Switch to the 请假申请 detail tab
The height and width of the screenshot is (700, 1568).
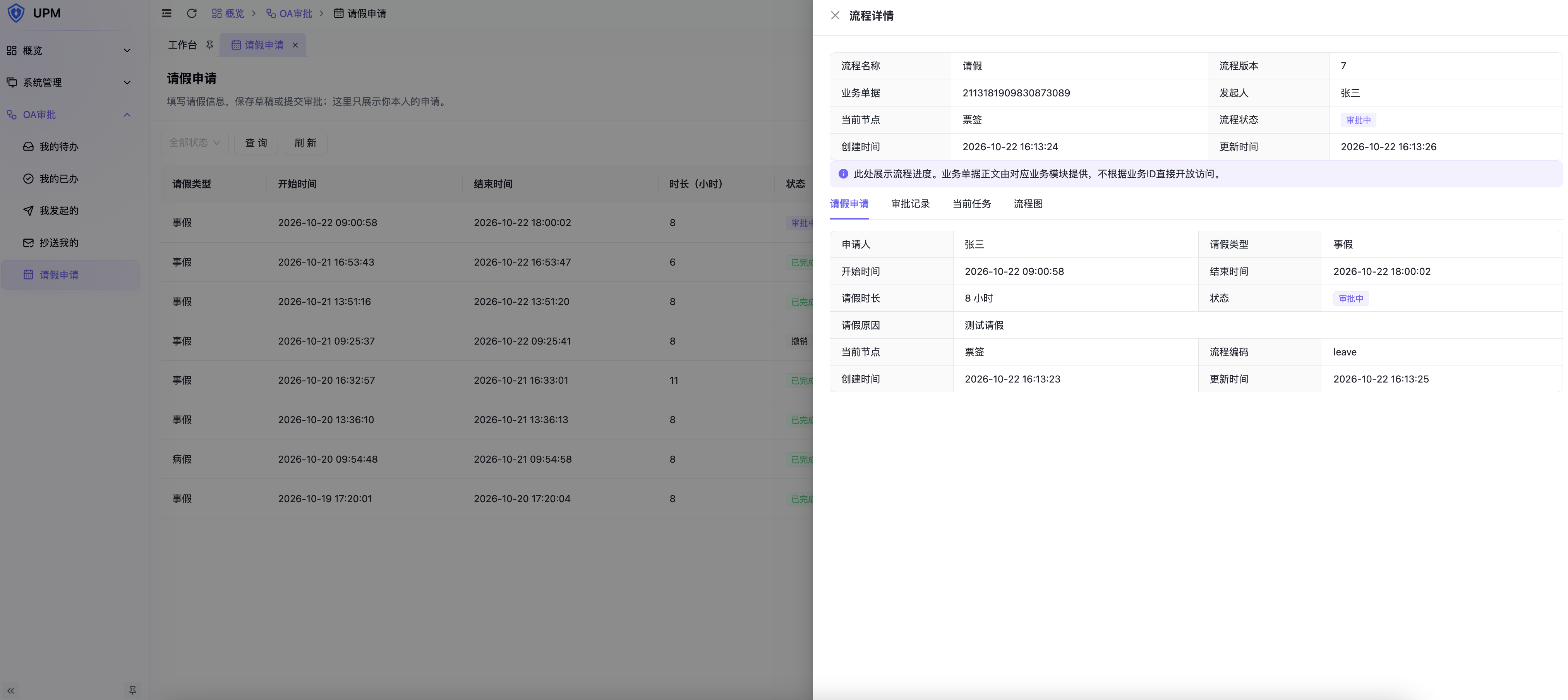click(849, 204)
